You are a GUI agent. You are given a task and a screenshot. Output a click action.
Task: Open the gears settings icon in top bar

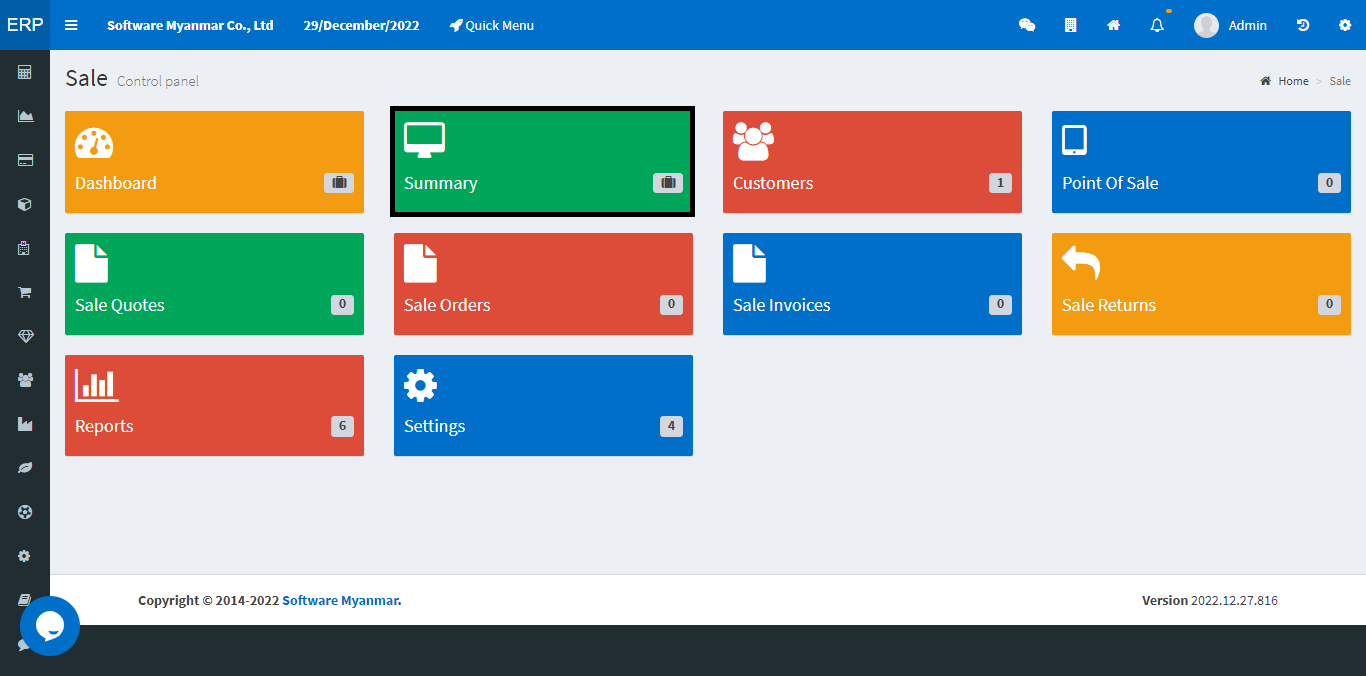pyautogui.click(x=1345, y=25)
